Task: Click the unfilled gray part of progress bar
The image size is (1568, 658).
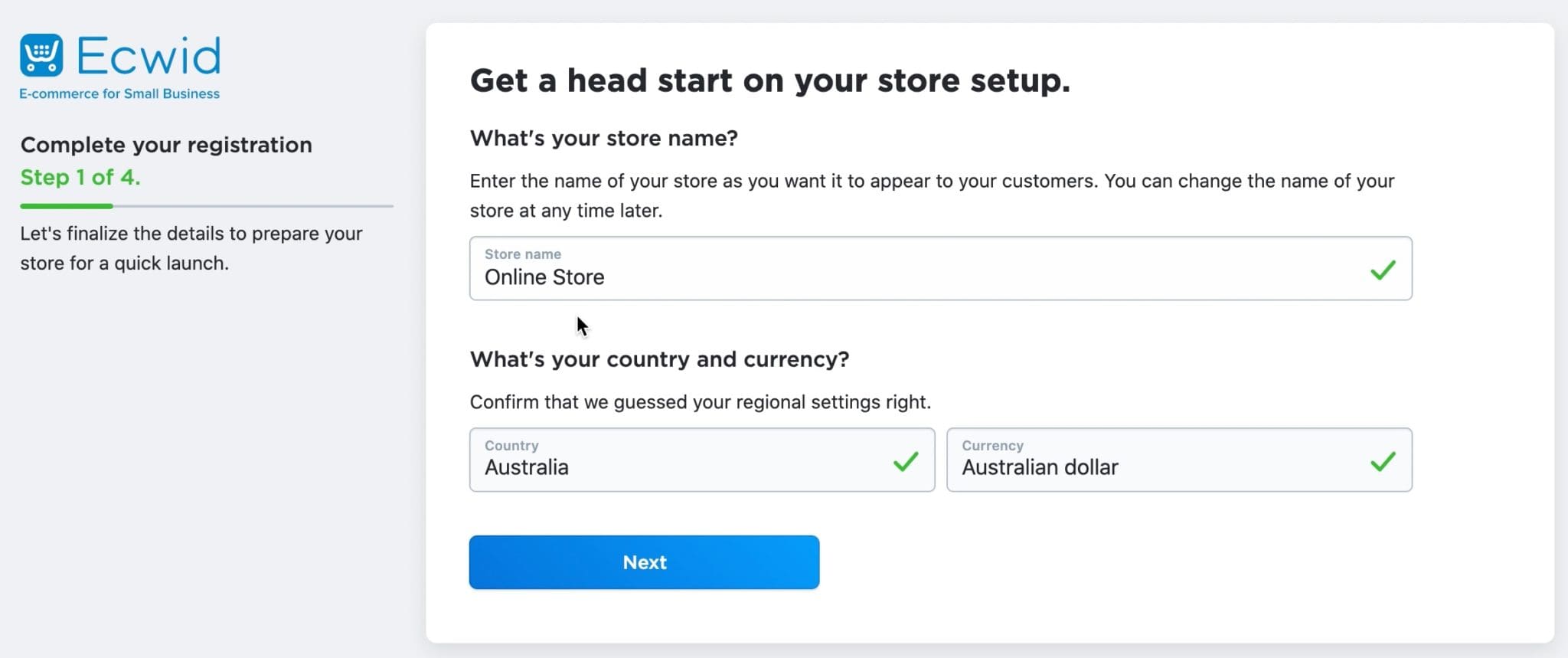Action: point(253,206)
